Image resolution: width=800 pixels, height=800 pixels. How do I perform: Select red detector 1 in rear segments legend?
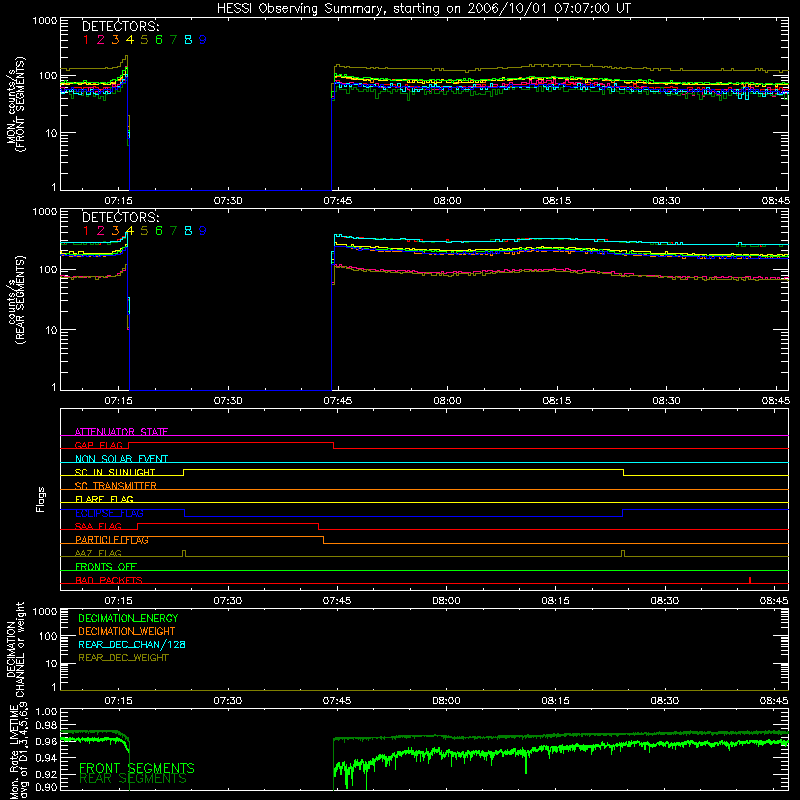86,231
